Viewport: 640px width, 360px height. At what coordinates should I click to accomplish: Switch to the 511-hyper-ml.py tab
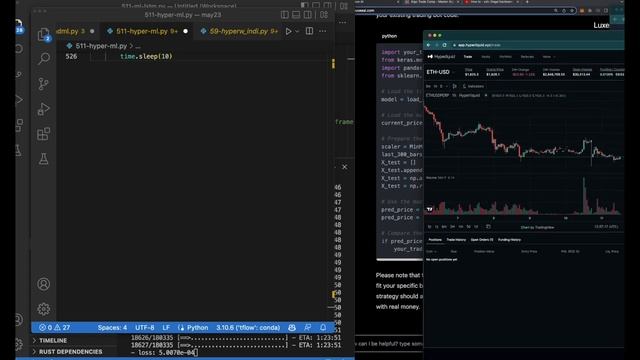click(x=147, y=31)
